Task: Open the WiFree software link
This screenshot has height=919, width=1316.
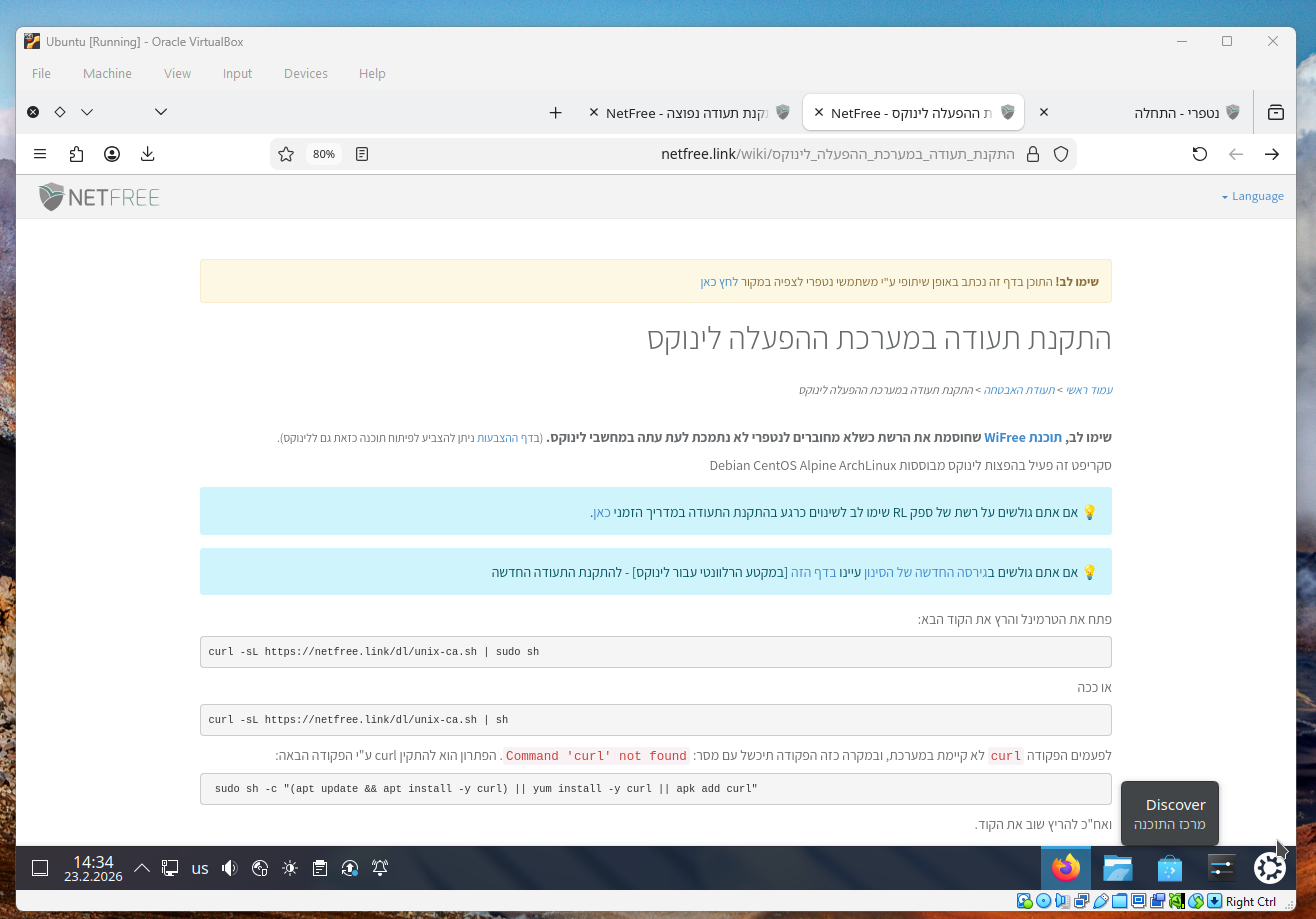Action: tap(1023, 437)
